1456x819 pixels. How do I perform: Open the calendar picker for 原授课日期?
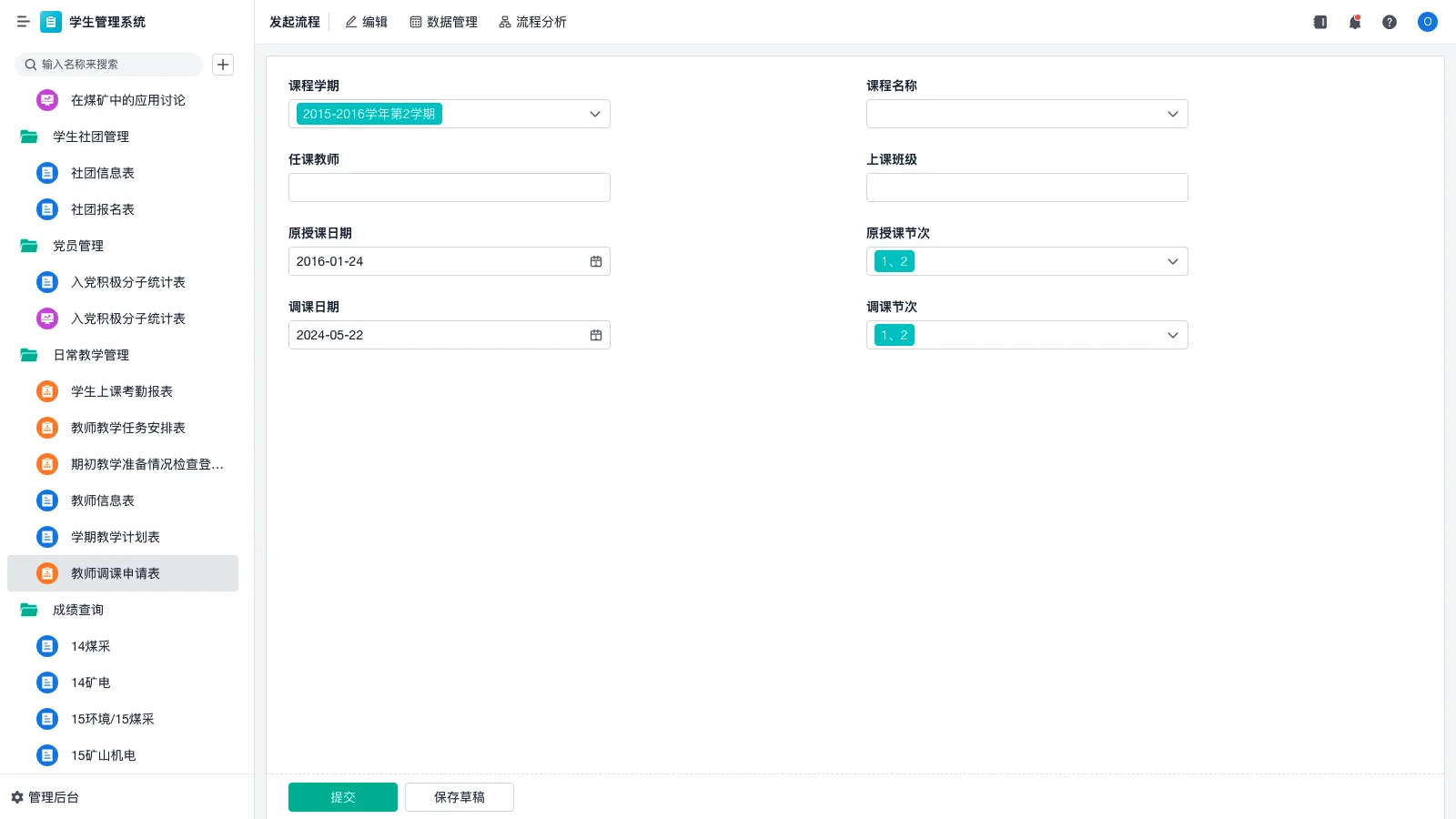[x=596, y=261]
